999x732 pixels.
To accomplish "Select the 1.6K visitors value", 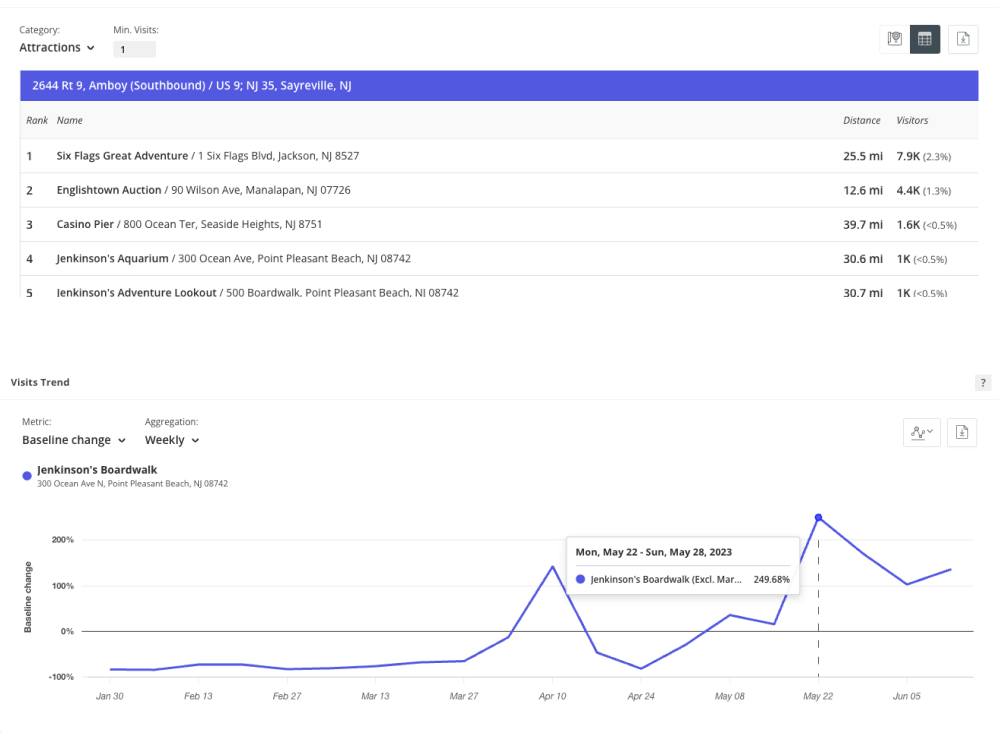I will (908, 225).
